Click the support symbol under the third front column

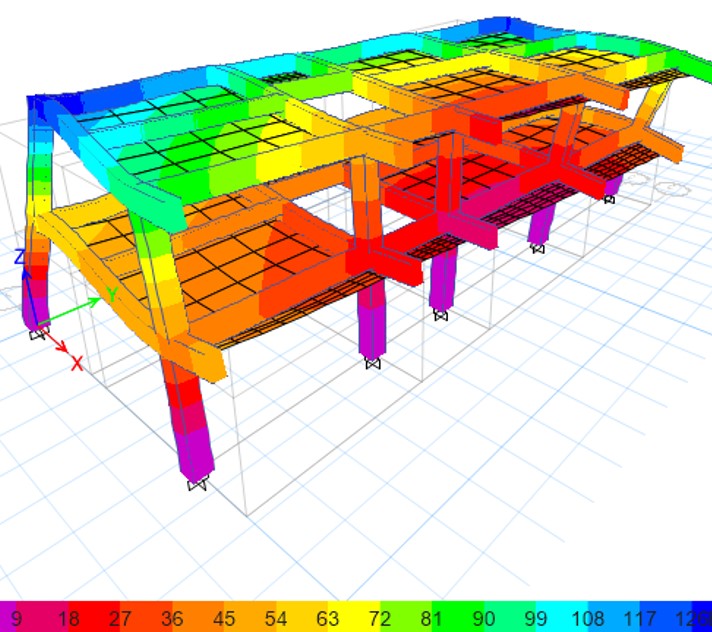pos(440,314)
